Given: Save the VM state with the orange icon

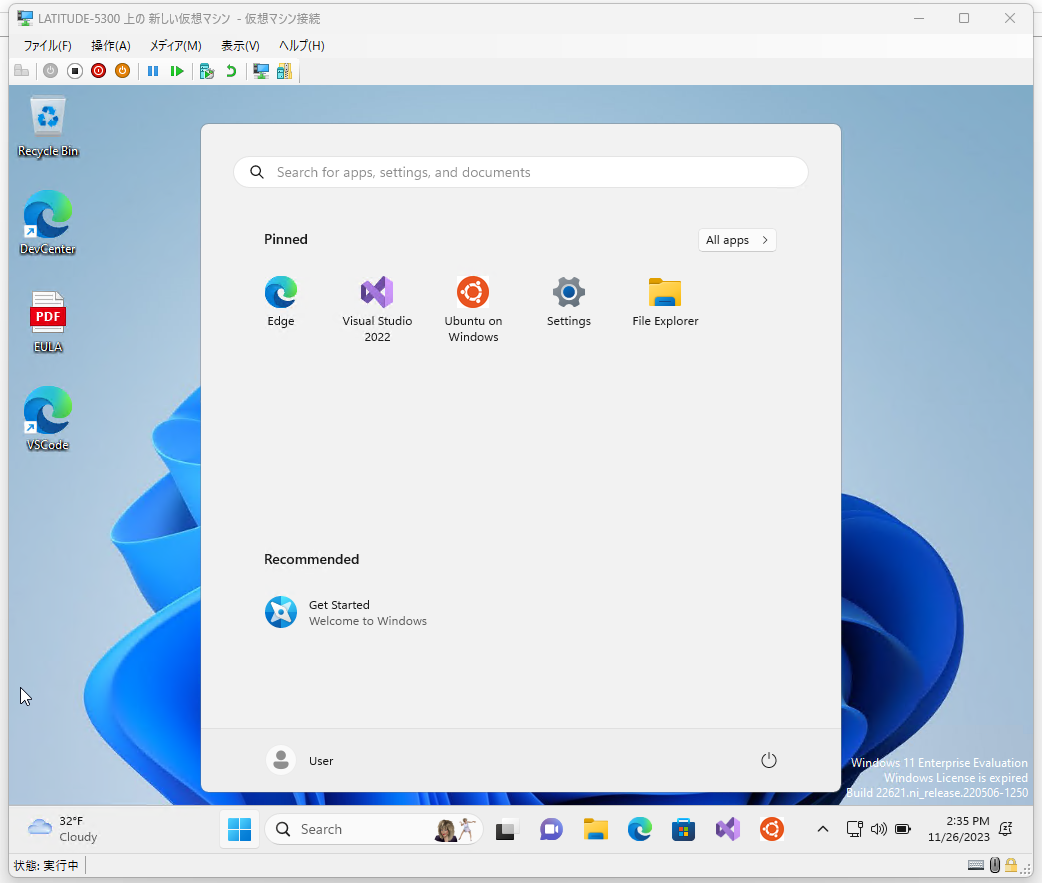Looking at the screenshot, I should coord(122,70).
